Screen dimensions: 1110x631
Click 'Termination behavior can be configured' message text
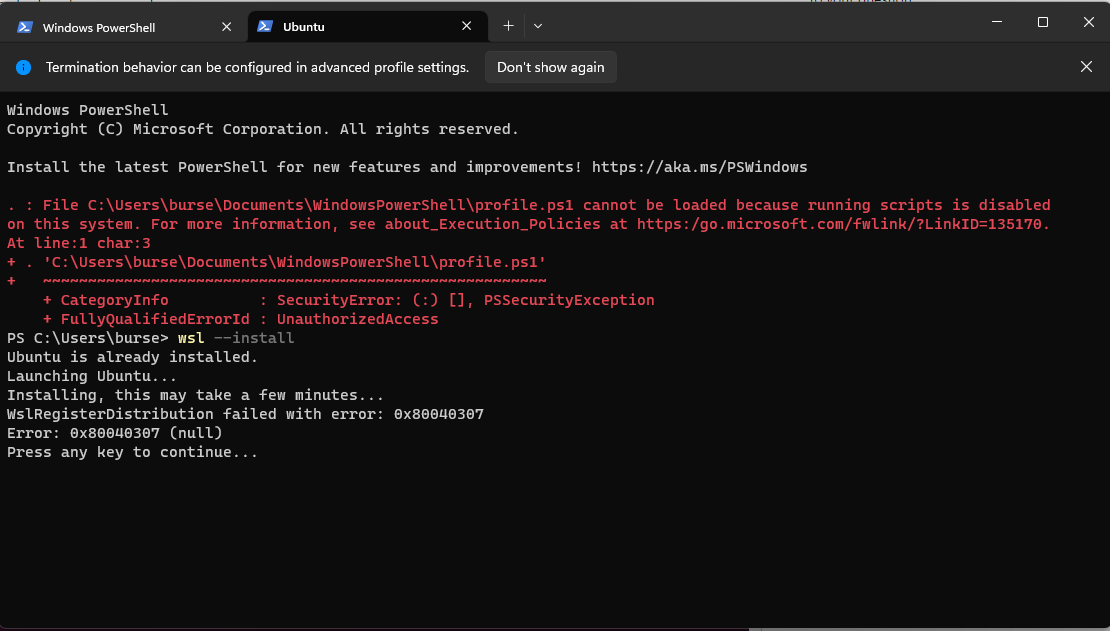(258, 67)
